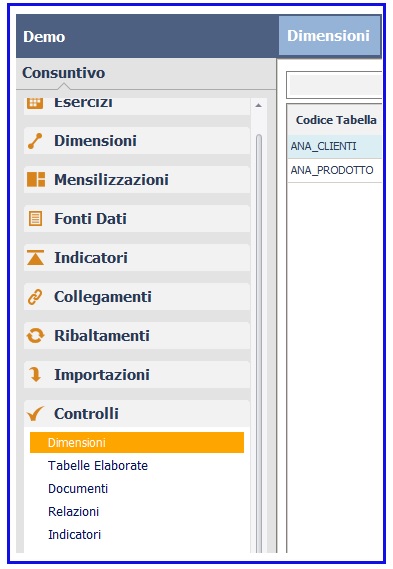Click the Controlli checkmark icon
Viewport: 393px width, 569px height.
tap(36, 414)
